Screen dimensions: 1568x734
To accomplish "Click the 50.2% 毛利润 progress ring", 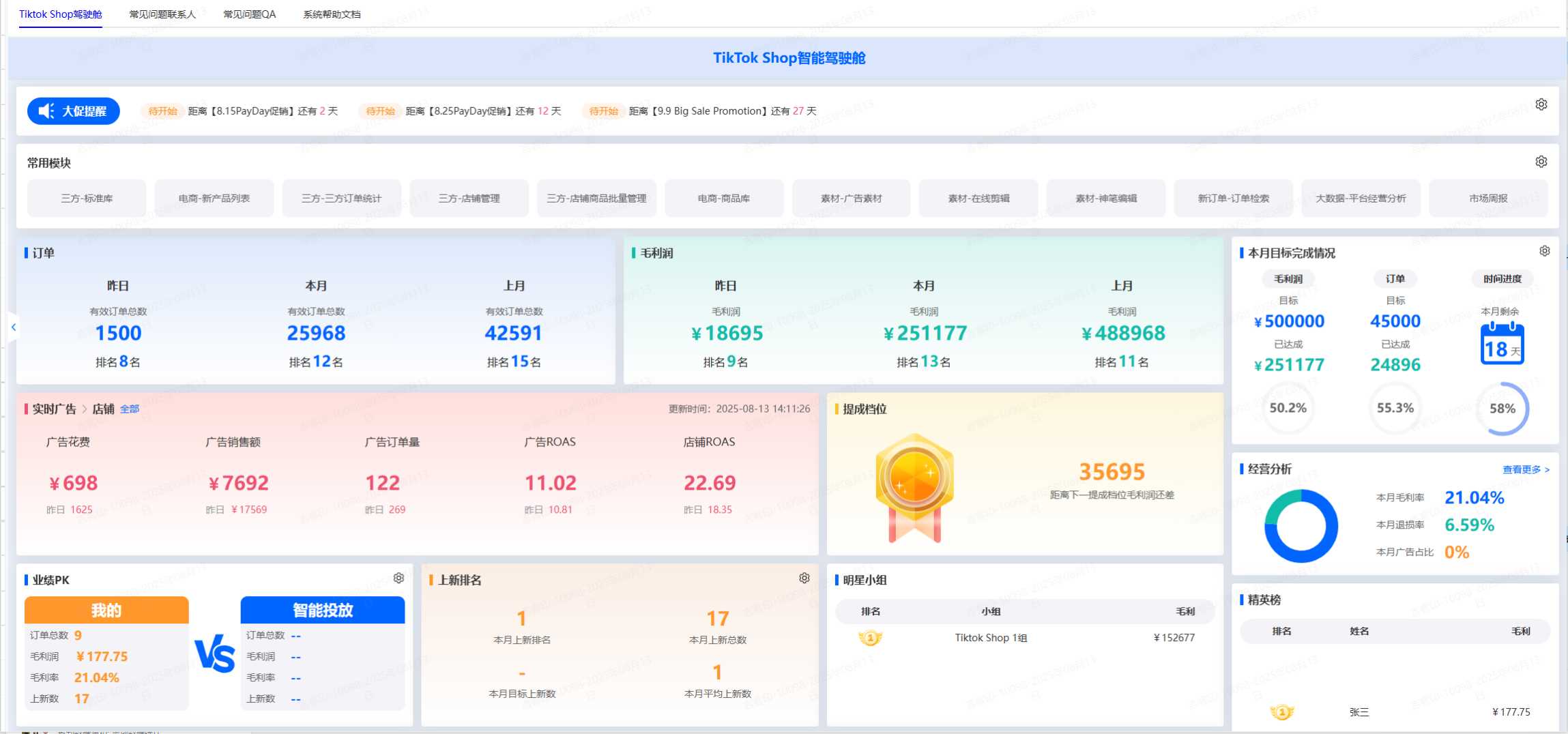I will pyautogui.click(x=1288, y=408).
